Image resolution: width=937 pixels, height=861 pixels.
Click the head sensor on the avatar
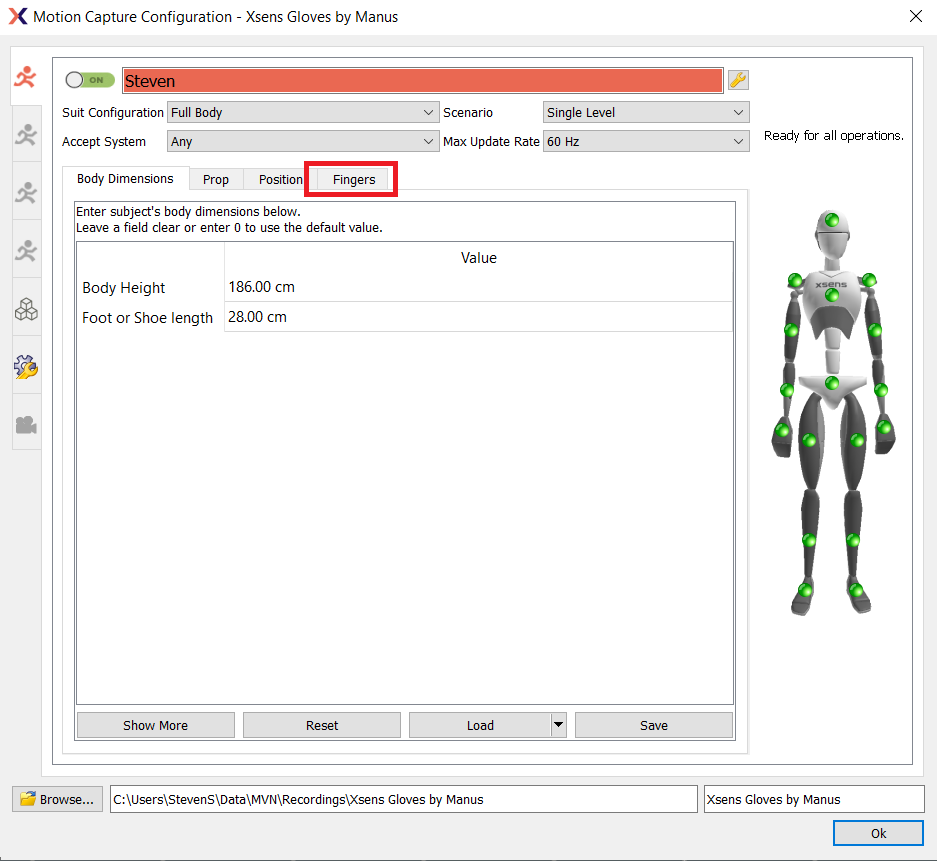coord(831,220)
